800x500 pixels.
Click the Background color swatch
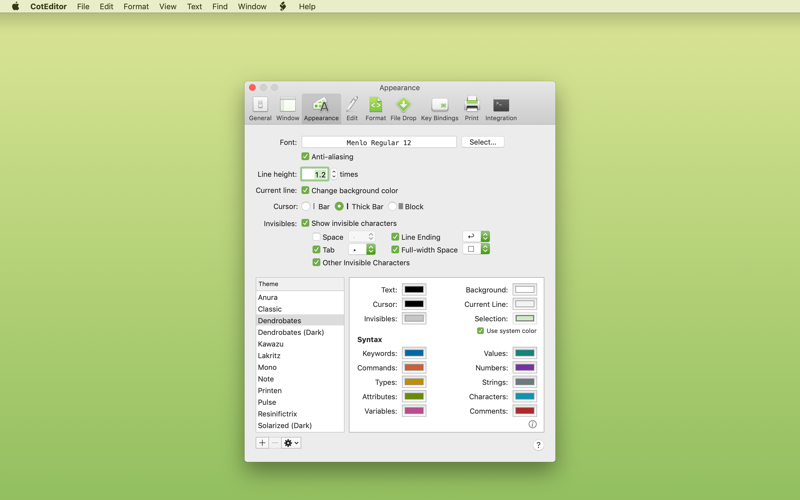coord(524,290)
